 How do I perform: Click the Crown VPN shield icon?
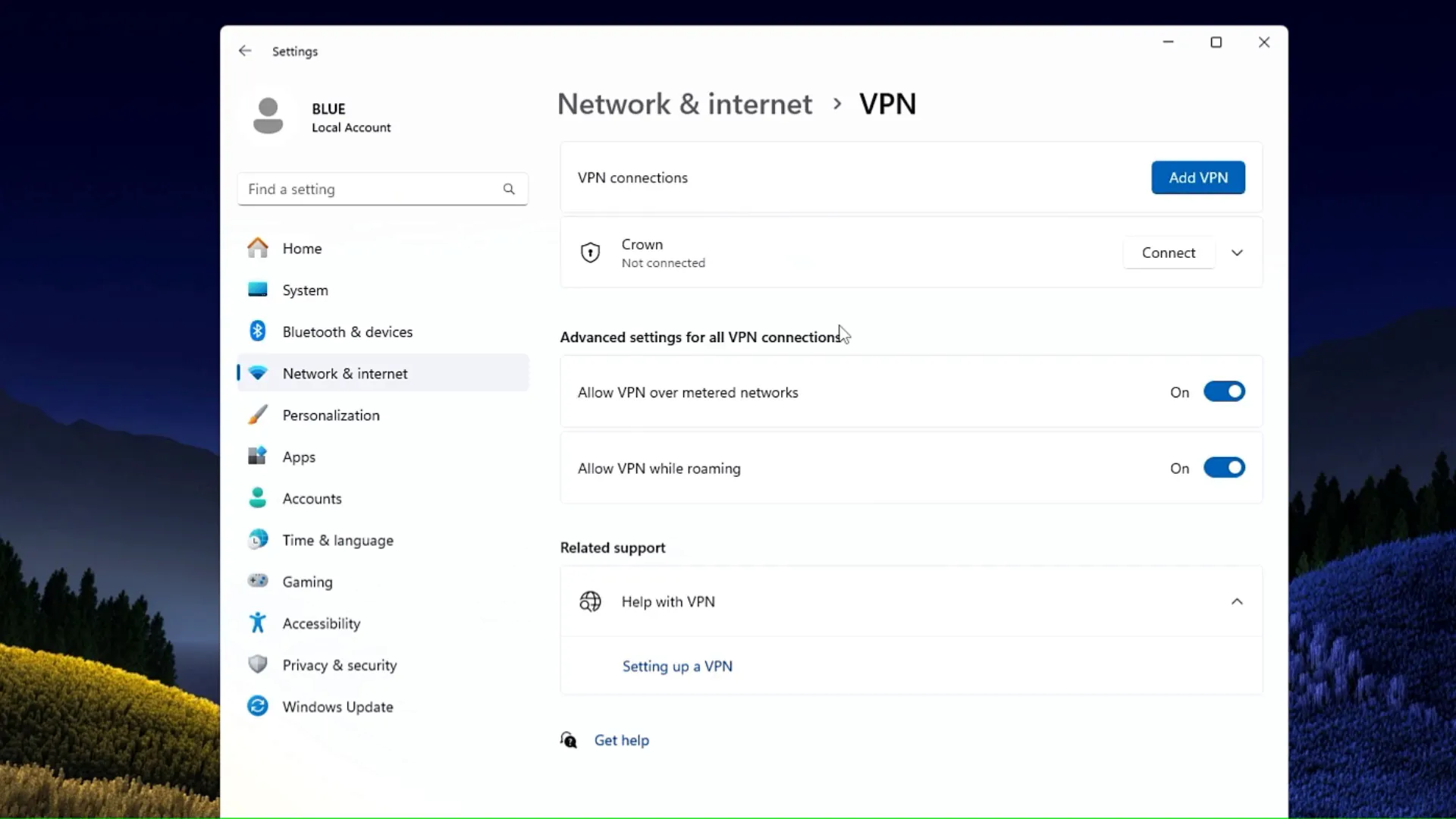[x=590, y=253]
